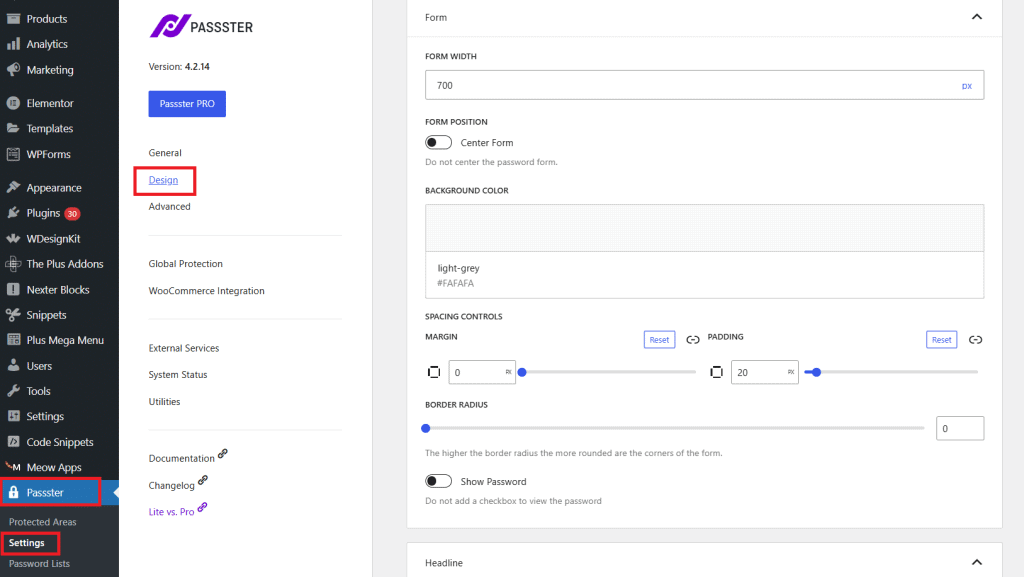Image resolution: width=1024 pixels, height=577 pixels.
Task: Open the System Status page
Action: click(178, 375)
